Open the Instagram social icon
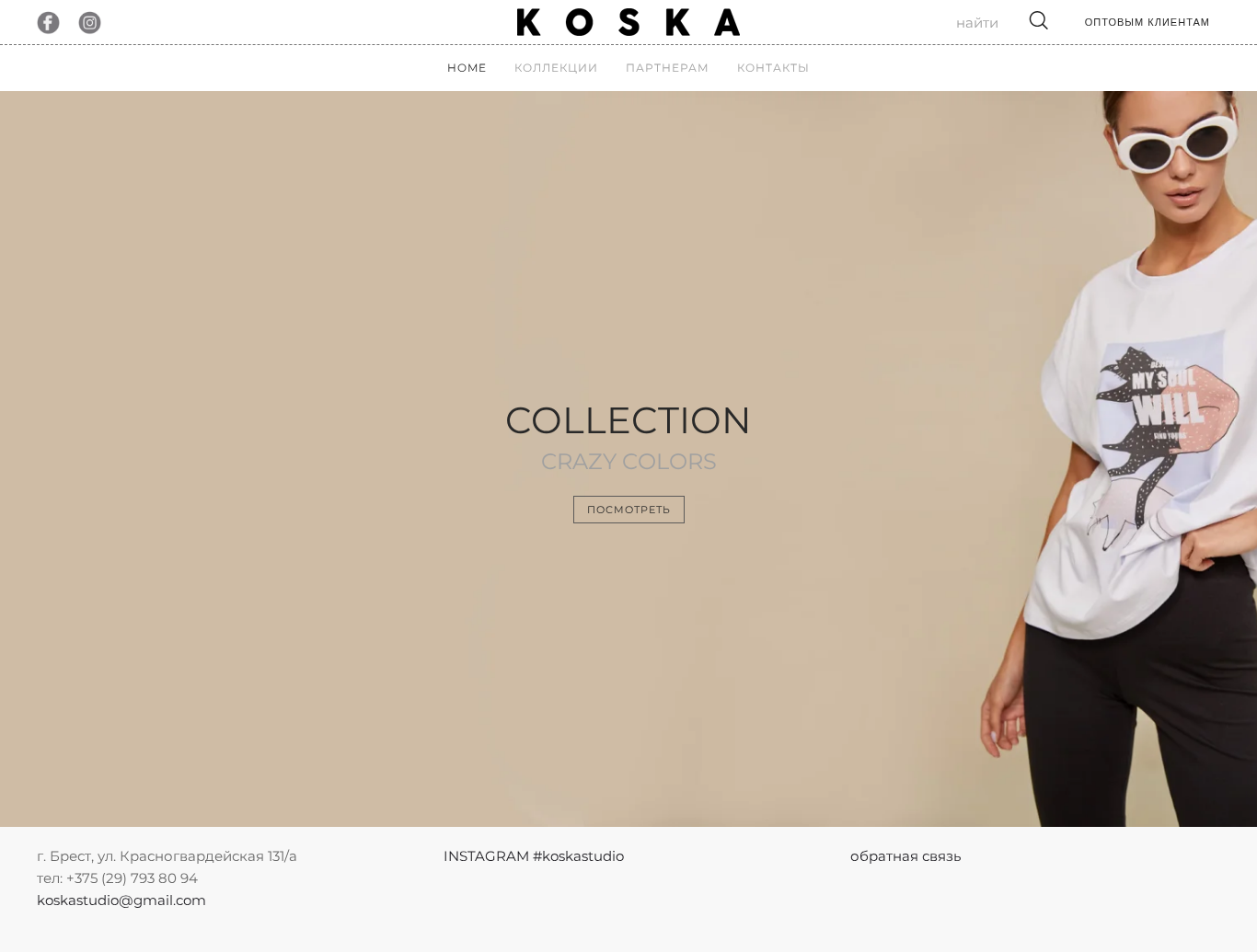The height and width of the screenshot is (952, 1257). [x=89, y=22]
